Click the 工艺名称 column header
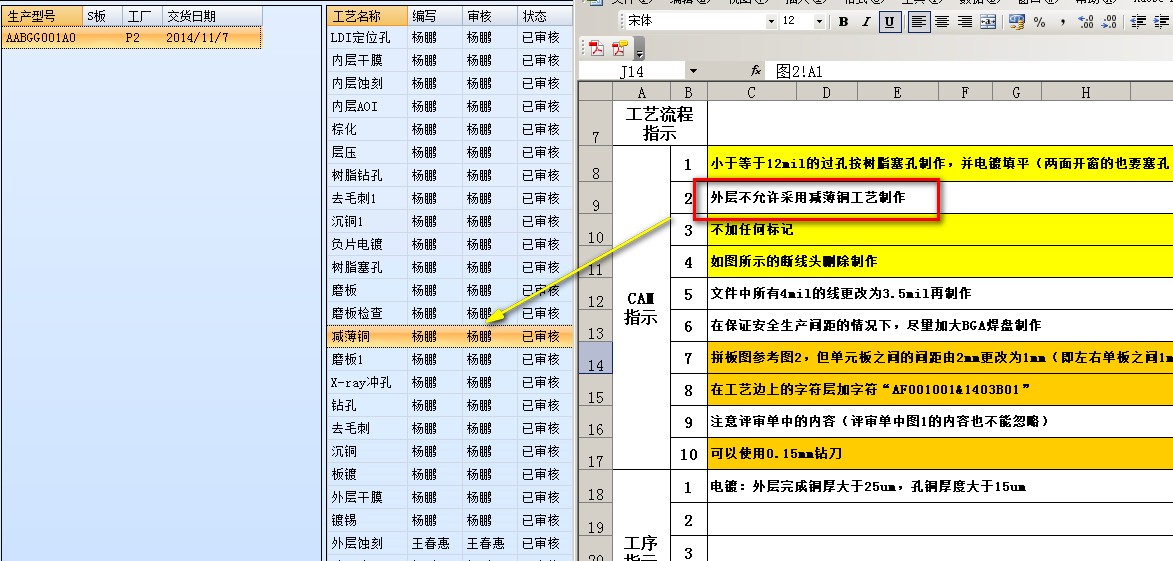Image resolution: width=1173 pixels, height=561 pixels. pos(367,16)
